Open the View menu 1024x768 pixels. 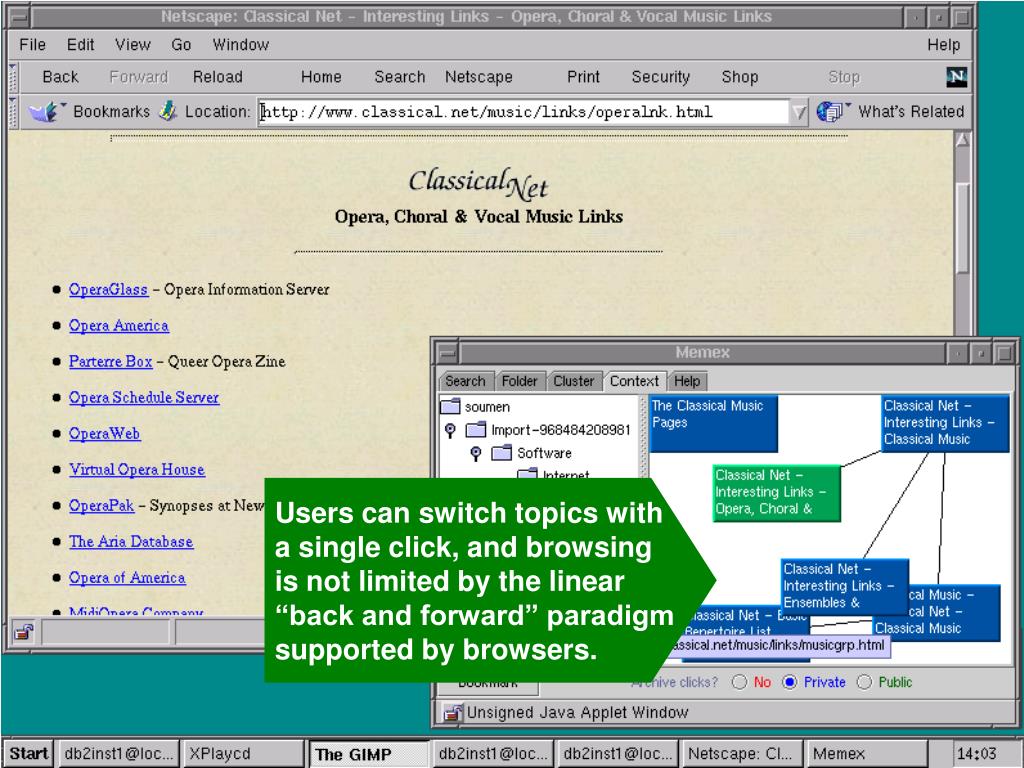click(133, 44)
